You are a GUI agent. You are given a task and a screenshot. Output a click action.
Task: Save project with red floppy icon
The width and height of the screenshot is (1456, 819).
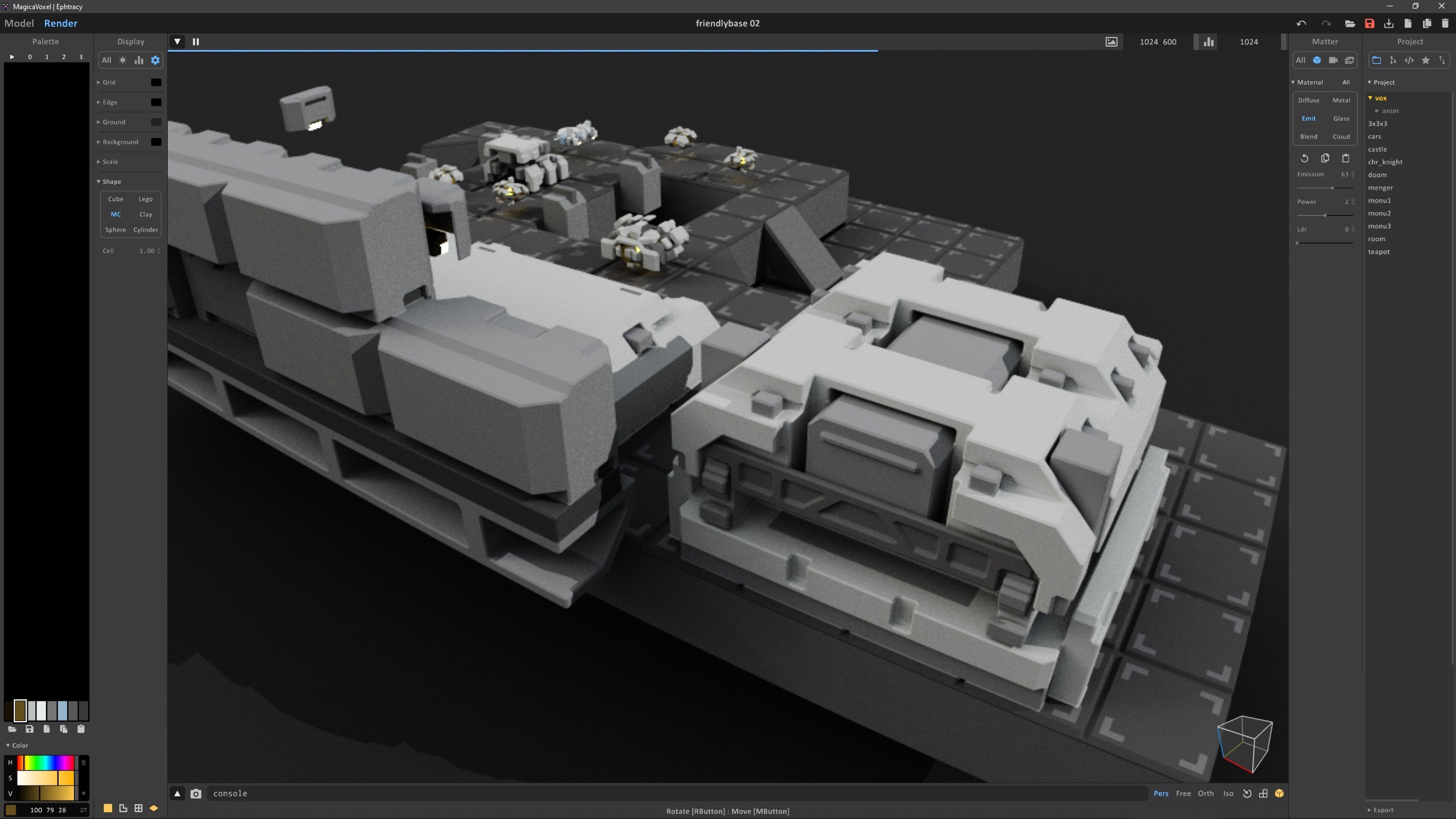(x=1370, y=23)
